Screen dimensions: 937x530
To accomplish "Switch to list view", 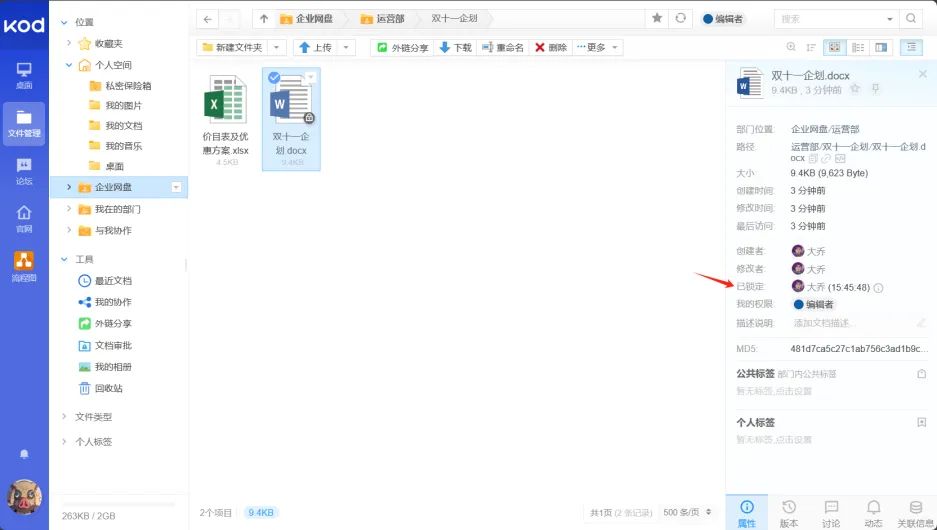I will click(858, 47).
